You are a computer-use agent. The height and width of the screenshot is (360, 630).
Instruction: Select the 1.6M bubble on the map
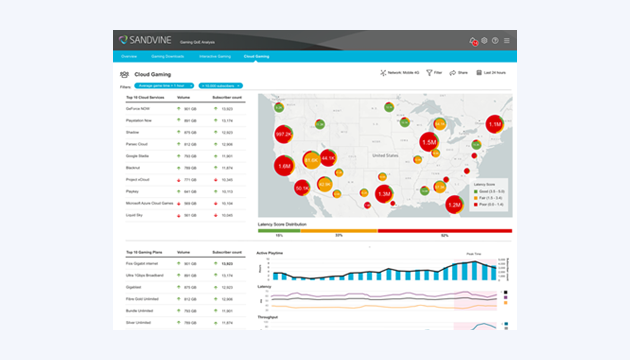284,166
